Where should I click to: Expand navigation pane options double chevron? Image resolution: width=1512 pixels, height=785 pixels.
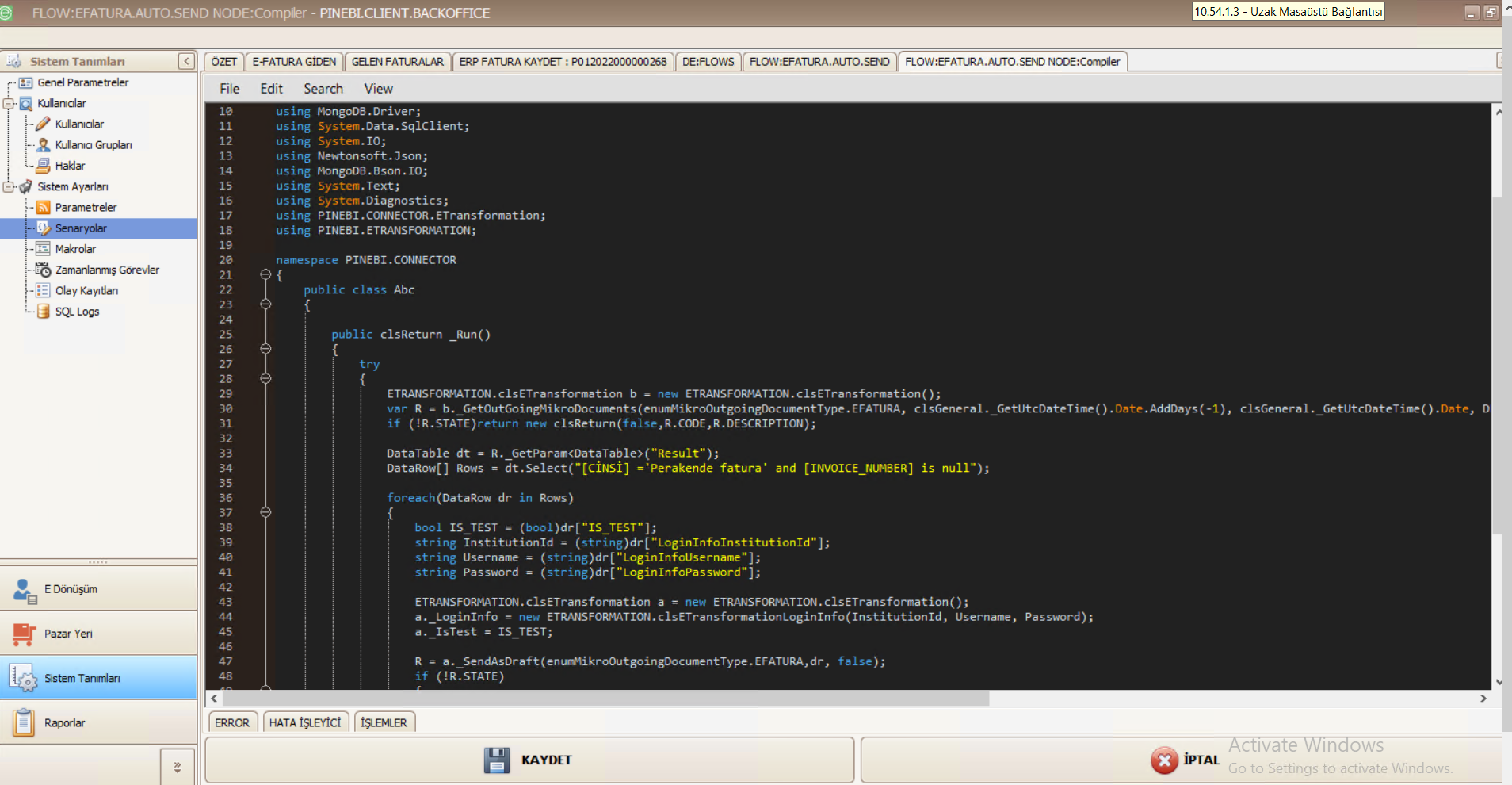[x=178, y=767]
